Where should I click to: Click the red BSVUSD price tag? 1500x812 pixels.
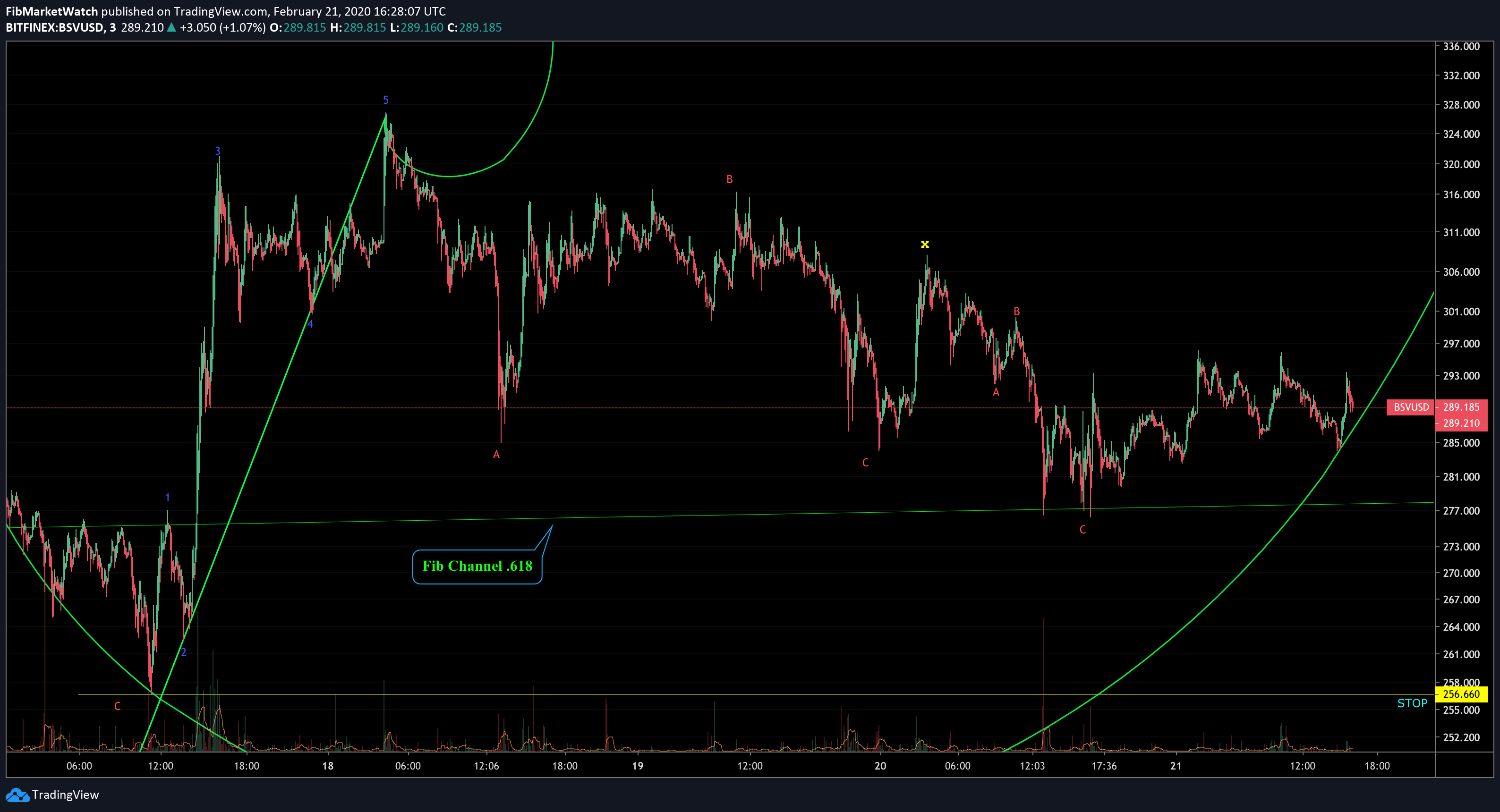tap(1411, 407)
